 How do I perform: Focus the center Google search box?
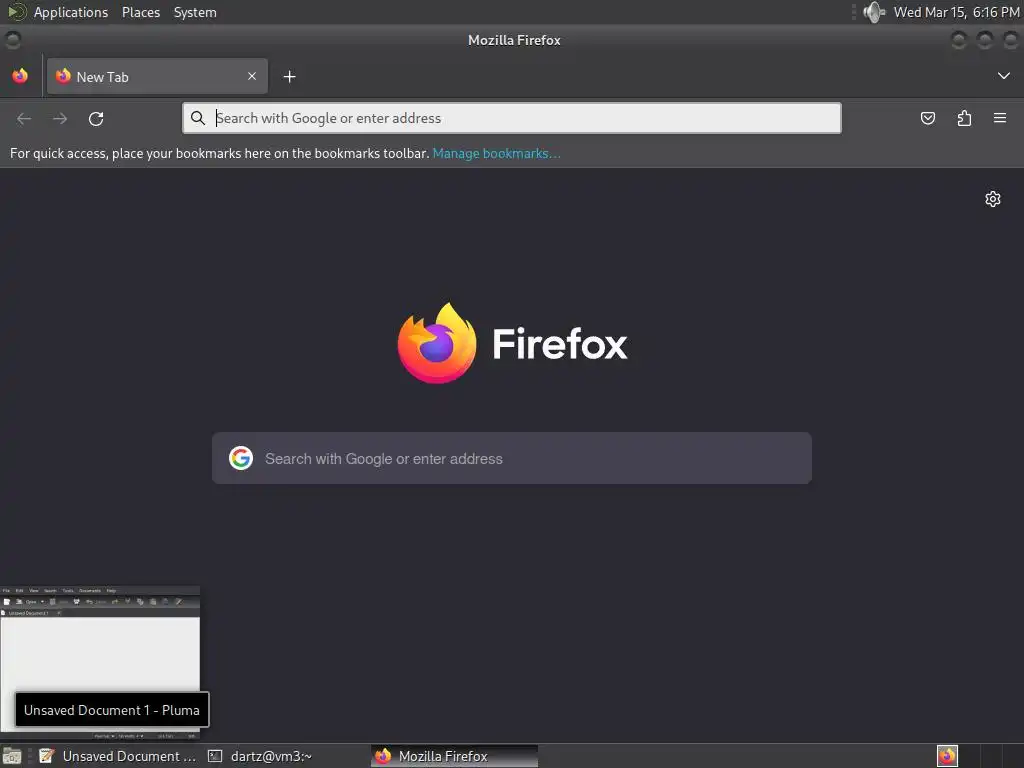(512, 458)
